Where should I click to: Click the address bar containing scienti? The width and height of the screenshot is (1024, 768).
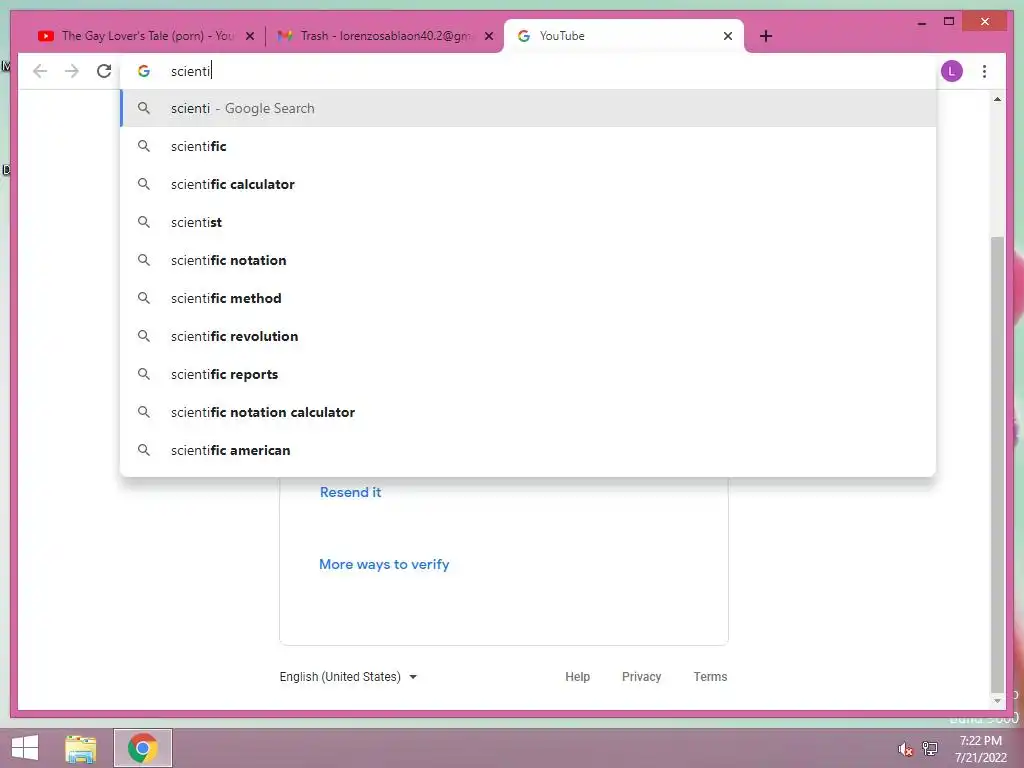(528, 71)
